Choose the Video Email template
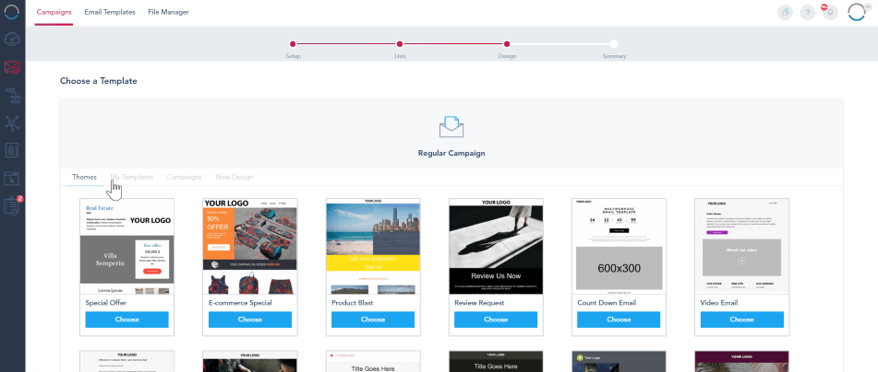 coord(742,319)
